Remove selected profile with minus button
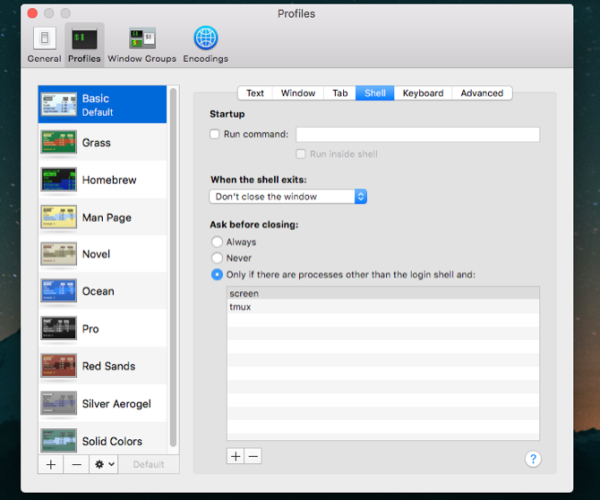Viewport: 600px width, 500px height. tap(77, 464)
